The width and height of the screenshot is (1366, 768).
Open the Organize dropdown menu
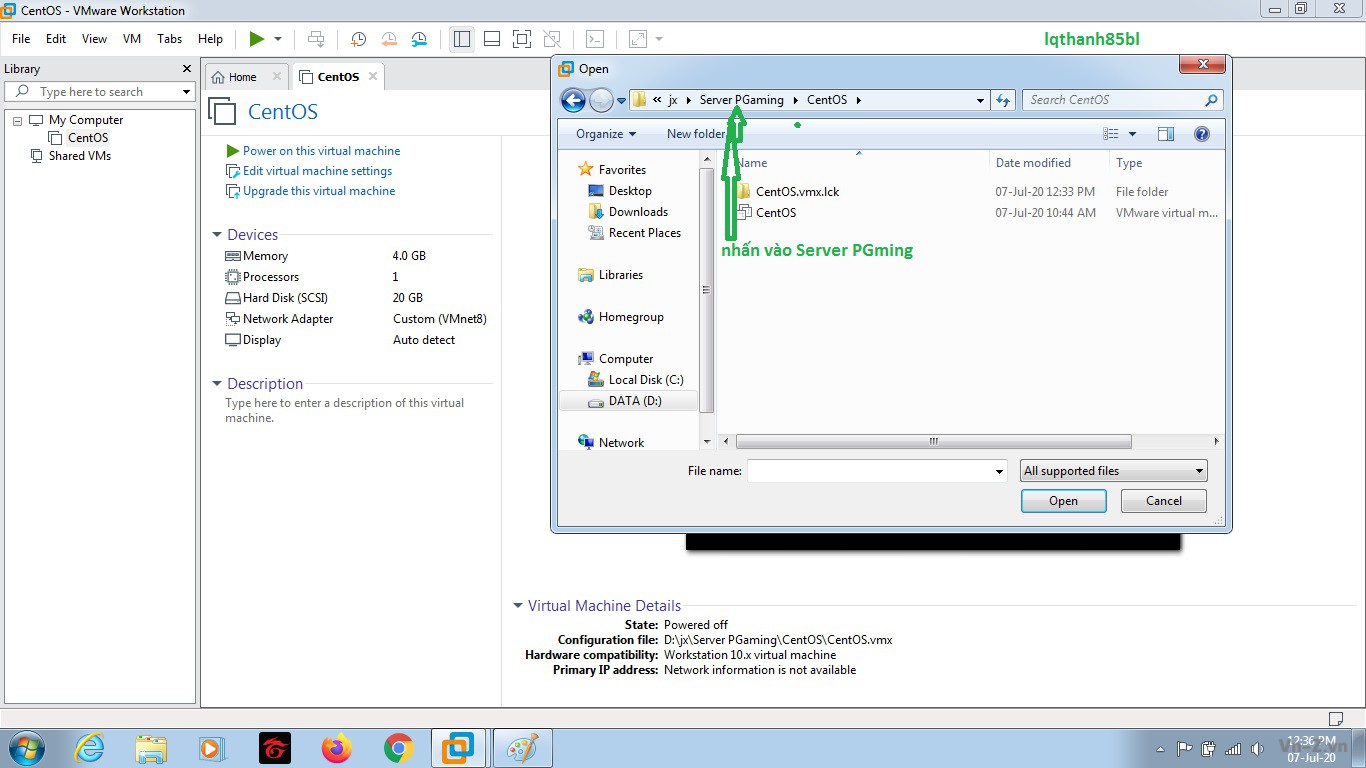(x=606, y=134)
